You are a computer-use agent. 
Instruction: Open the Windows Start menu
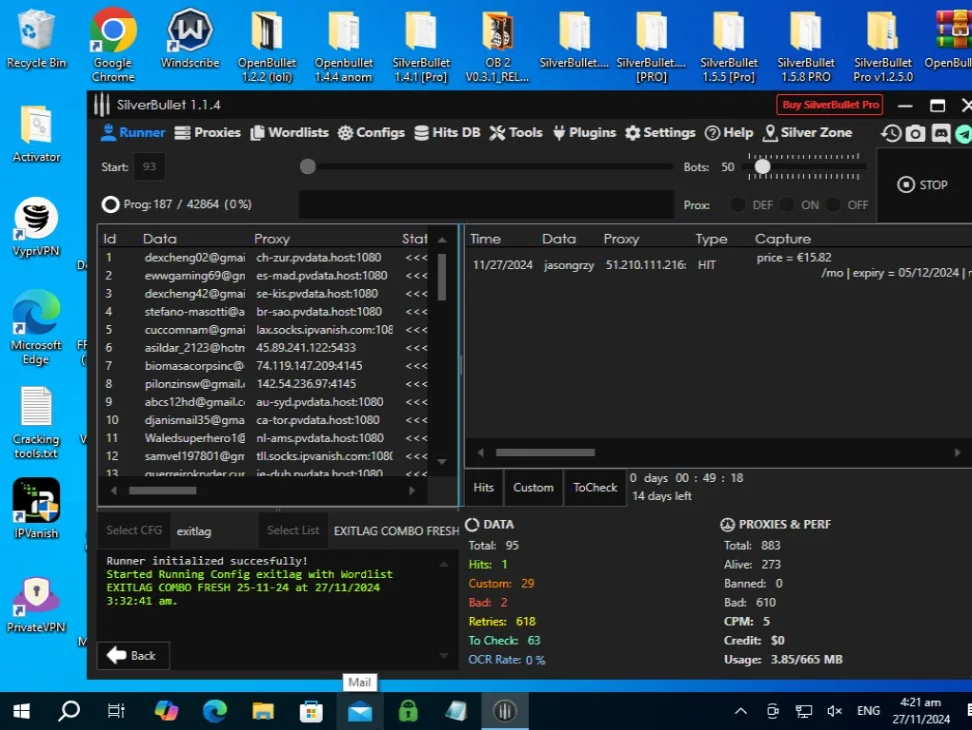click(21, 711)
